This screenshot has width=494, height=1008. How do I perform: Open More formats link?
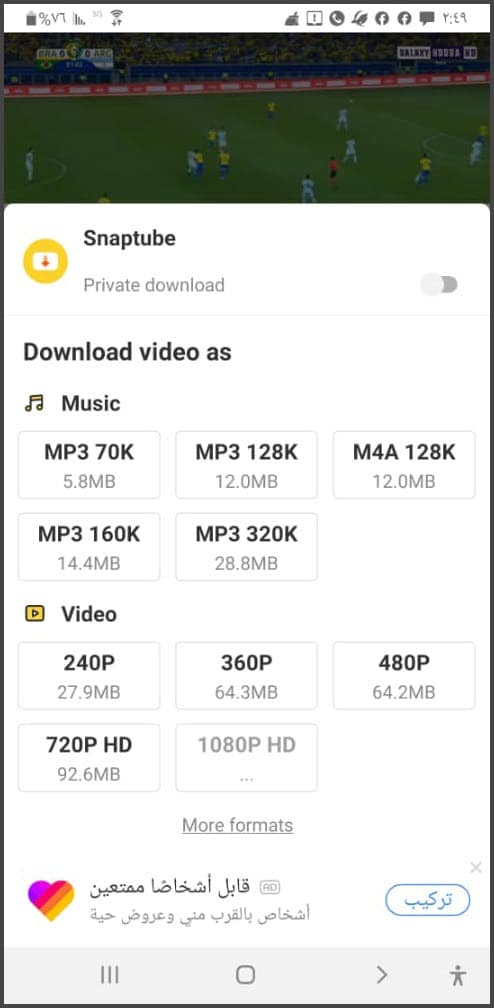237,825
